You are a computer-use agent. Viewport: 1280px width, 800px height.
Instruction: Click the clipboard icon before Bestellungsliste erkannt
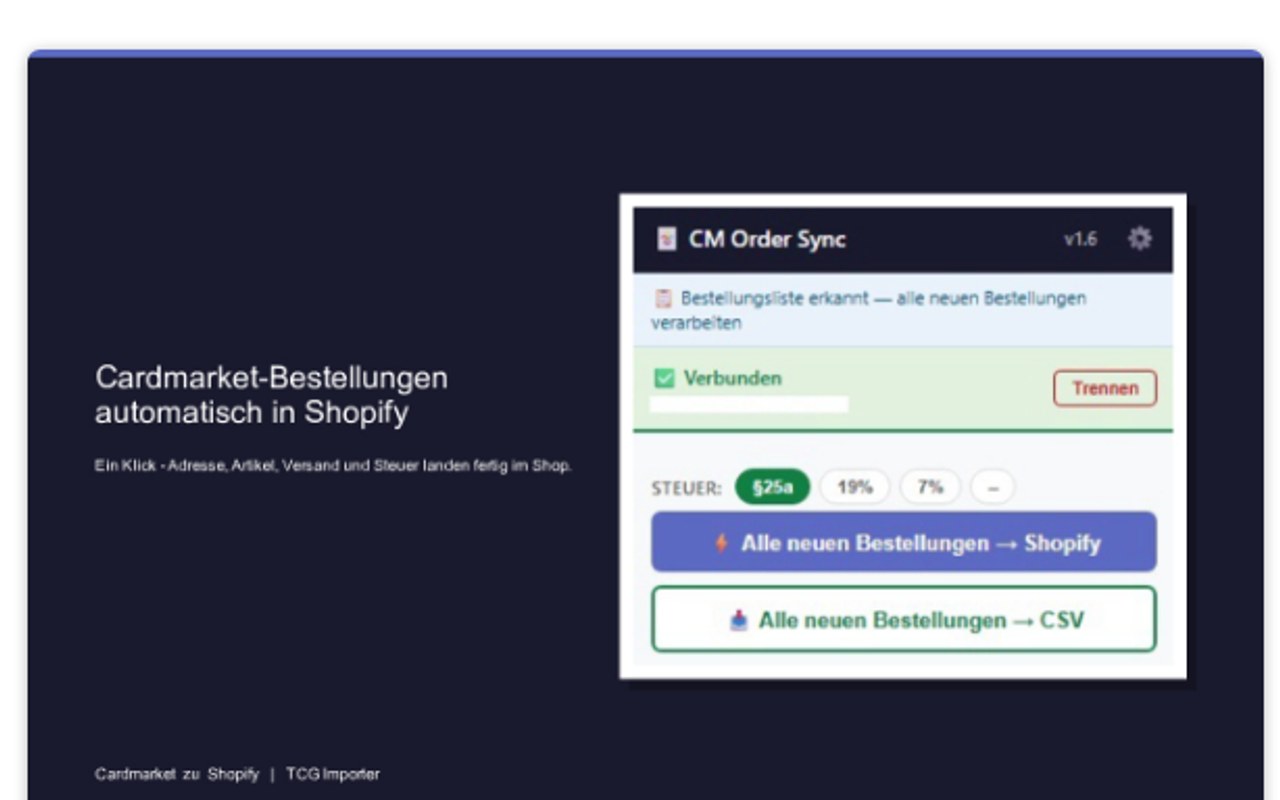(662, 298)
